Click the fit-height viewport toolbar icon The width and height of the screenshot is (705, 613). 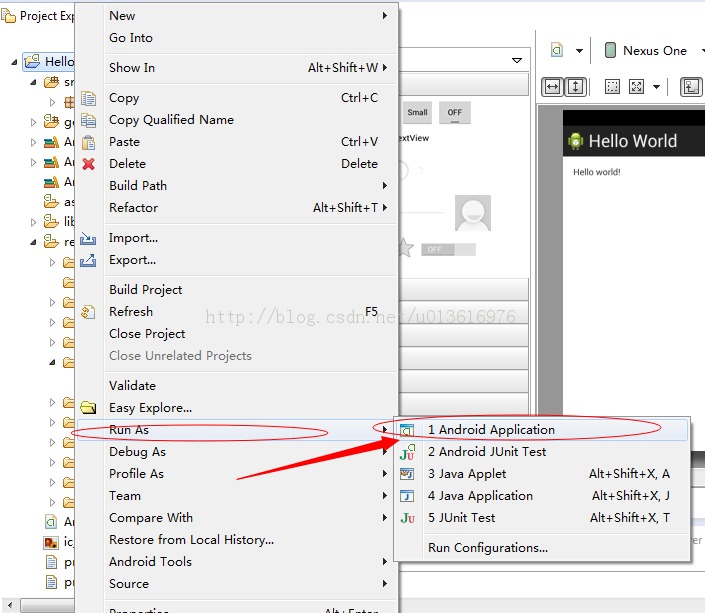click(576, 86)
